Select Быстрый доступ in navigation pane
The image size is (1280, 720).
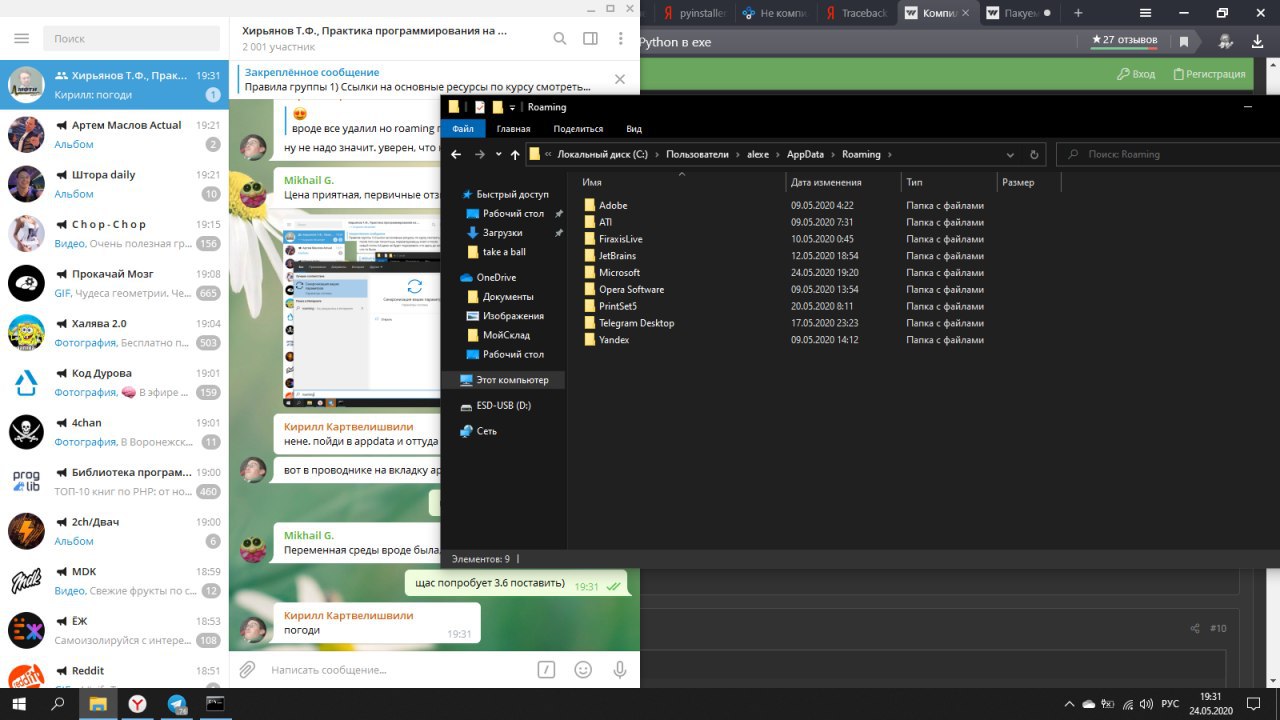tap(504, 194)
